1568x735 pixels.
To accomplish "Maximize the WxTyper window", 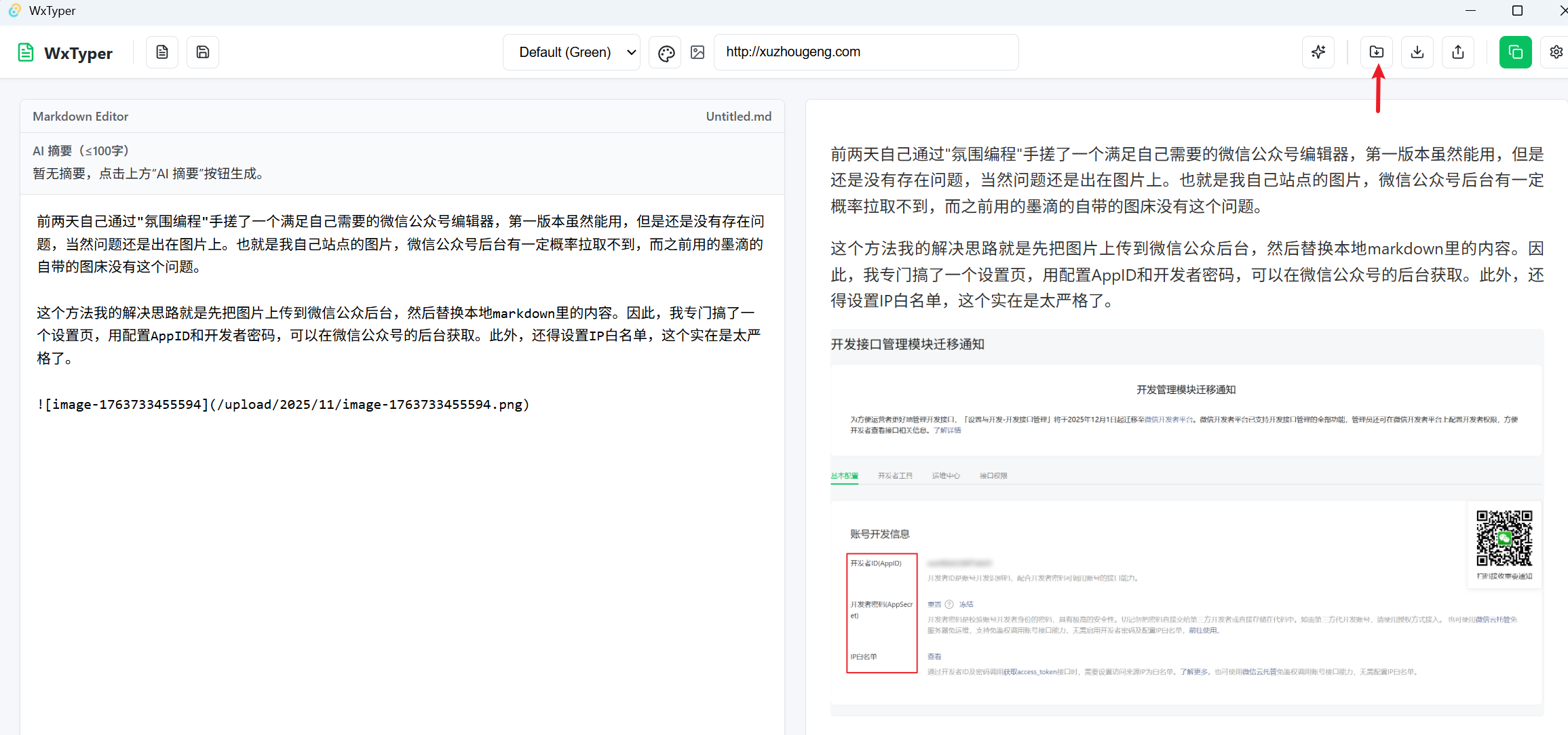I will [x=1517, y=11].
